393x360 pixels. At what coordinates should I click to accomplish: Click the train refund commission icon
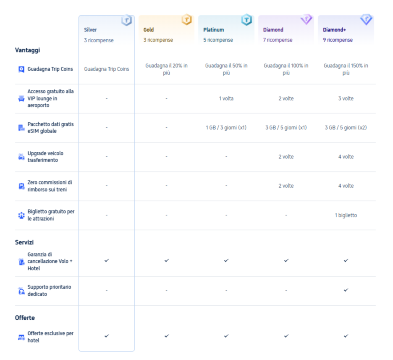[21, 186]
